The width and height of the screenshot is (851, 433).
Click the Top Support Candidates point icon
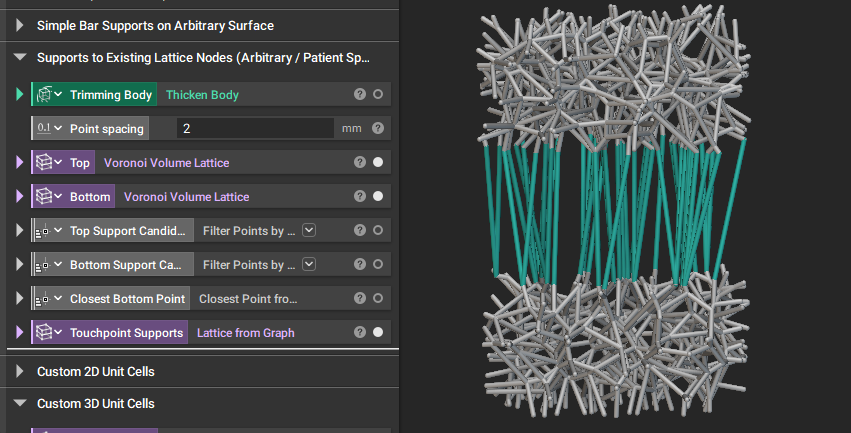click(x=43, y=231)
